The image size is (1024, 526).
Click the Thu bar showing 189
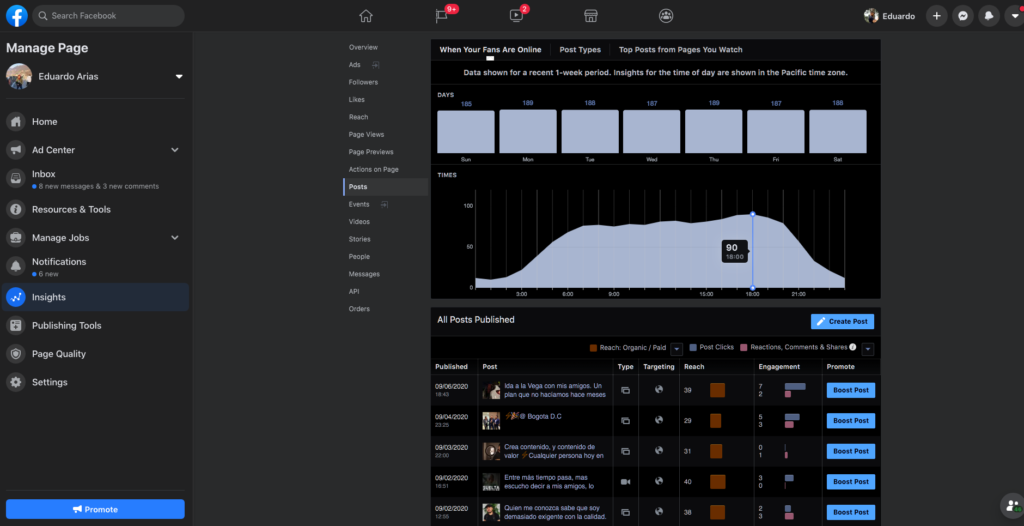click(x=714, y=131)
